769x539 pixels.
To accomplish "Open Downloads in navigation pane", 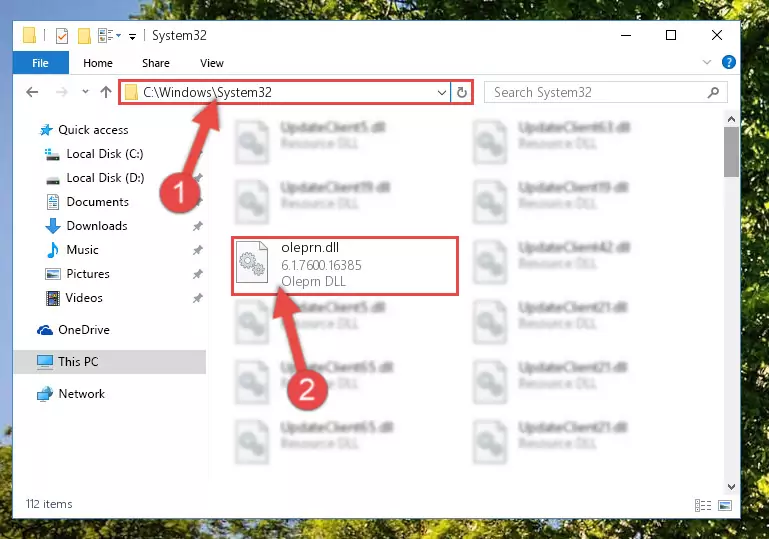I will (x=97, y=226).
